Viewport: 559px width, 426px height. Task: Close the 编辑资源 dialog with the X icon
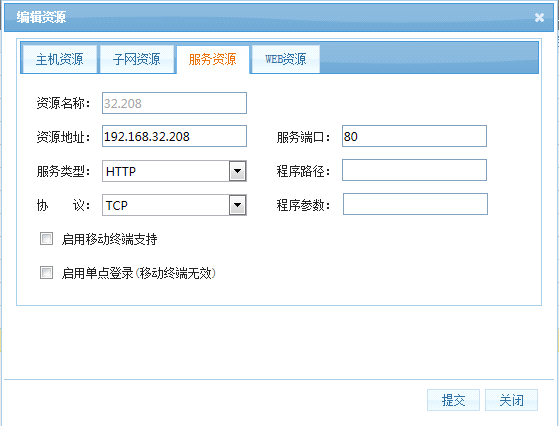tap(539, 17)
